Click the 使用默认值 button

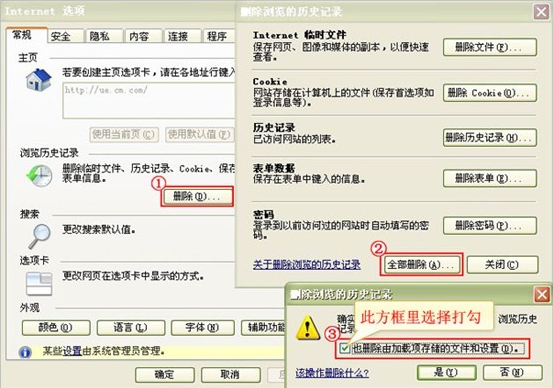pos(200,134)
